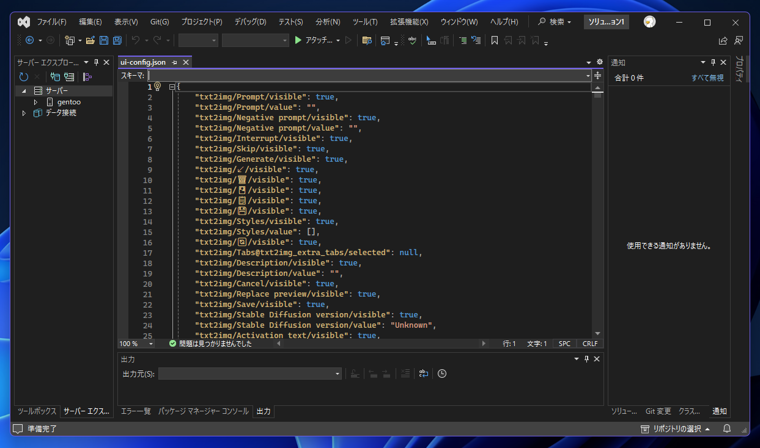
Task: Save the file with the floppy icon
Action: [x=103, y=41]
